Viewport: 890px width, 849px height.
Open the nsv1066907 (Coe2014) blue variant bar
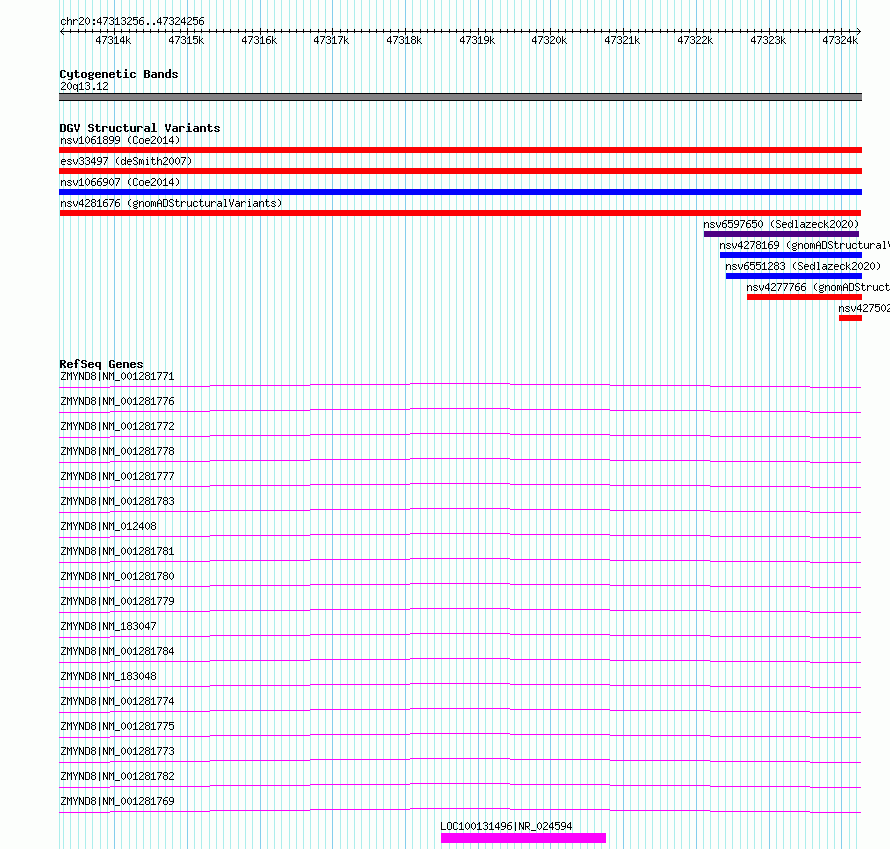click(x=460, y=192)
